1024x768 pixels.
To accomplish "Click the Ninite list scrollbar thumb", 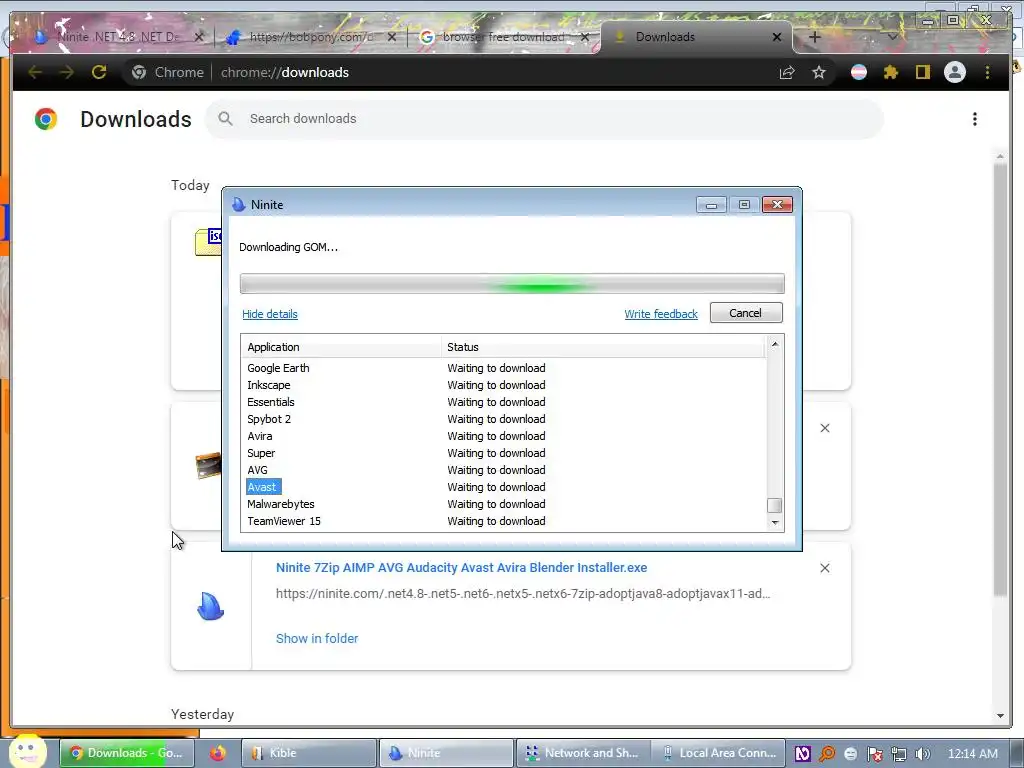I will tap(775, 505).
